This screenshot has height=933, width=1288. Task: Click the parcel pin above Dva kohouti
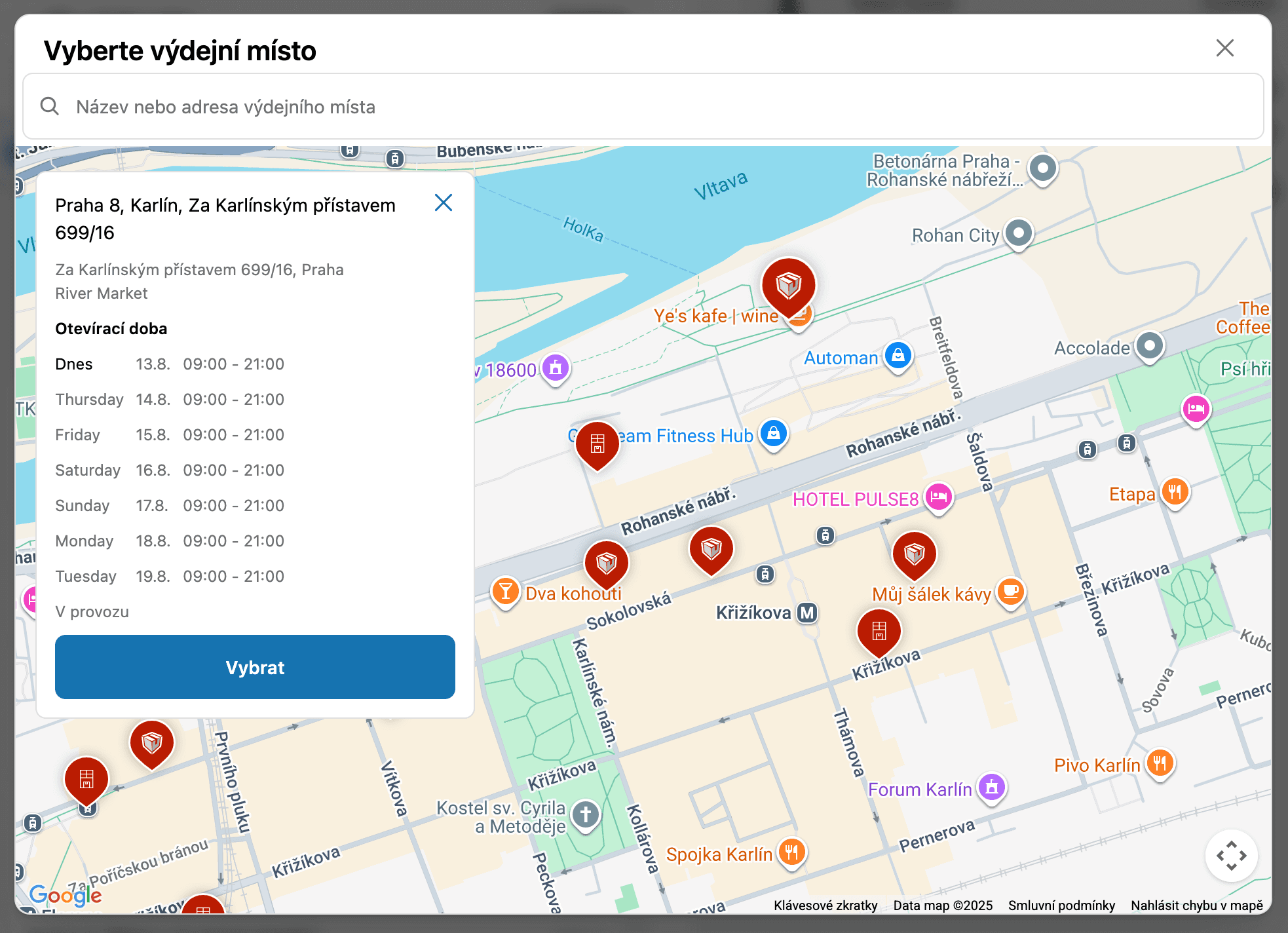pos(606,562)
